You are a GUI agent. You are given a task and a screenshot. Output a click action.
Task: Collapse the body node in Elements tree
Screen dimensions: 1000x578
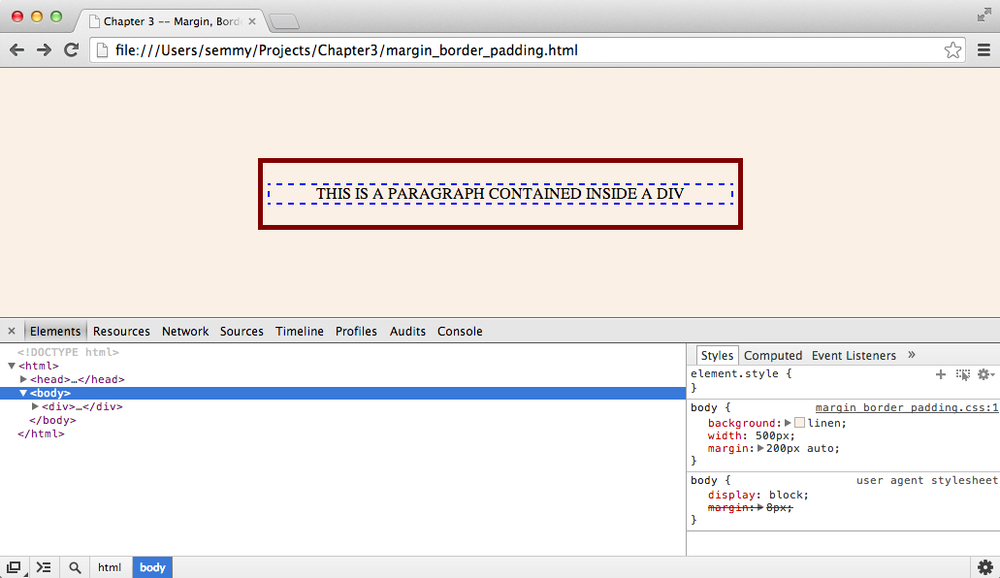click(x=23, y=392)
